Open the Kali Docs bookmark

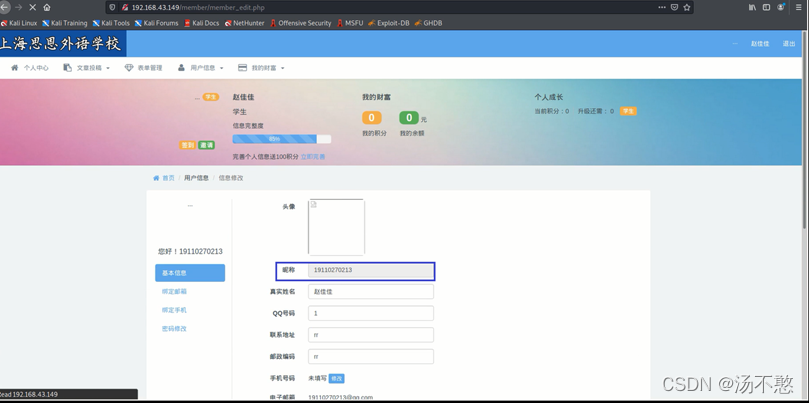click(201, 23)
